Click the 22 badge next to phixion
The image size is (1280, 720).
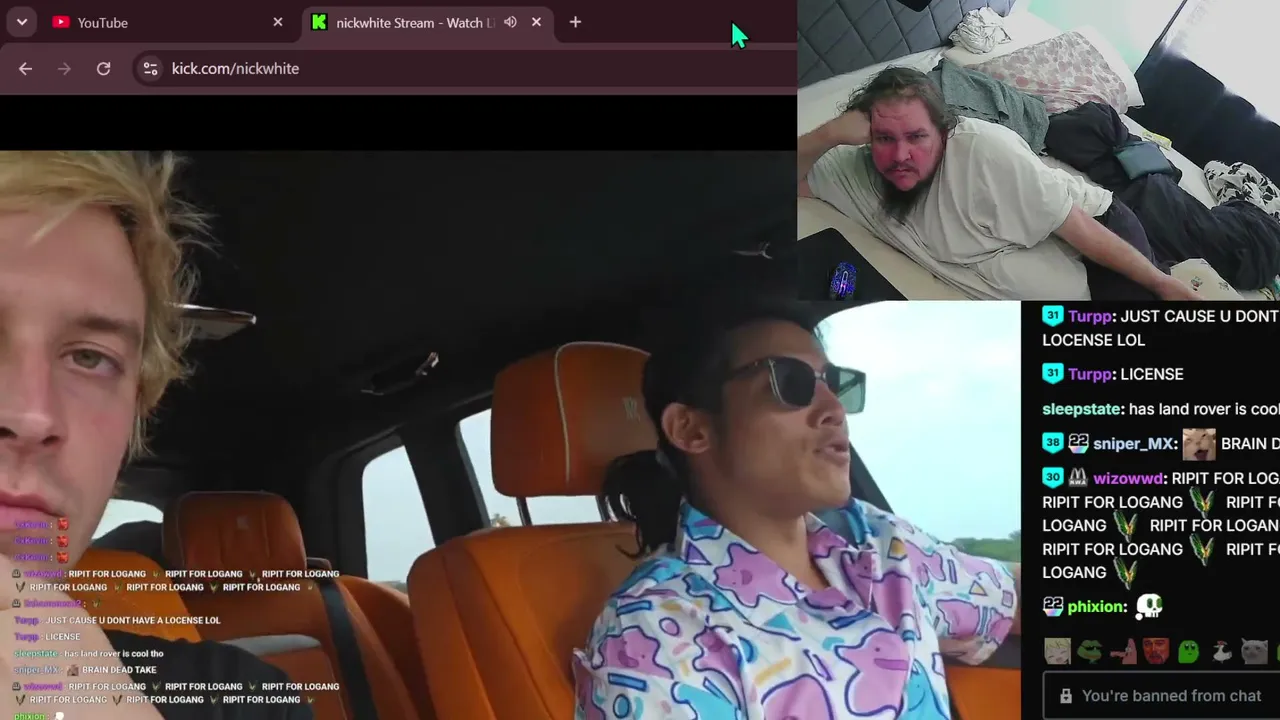[1053, 606]
